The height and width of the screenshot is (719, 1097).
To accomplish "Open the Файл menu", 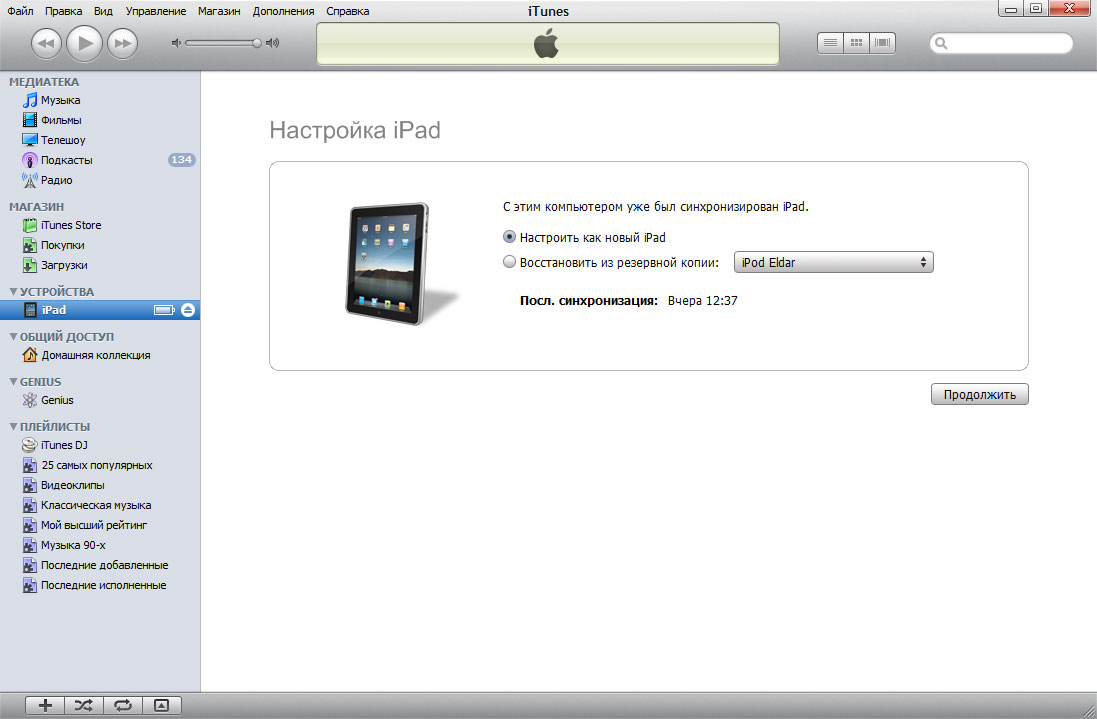I will coord(20,11).
